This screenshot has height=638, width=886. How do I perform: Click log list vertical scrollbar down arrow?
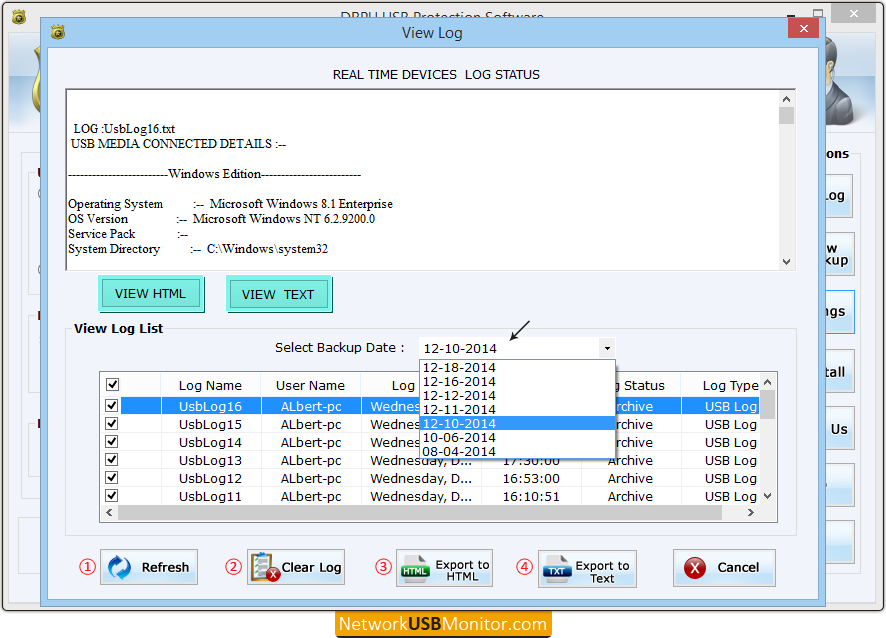pos(767,496)
